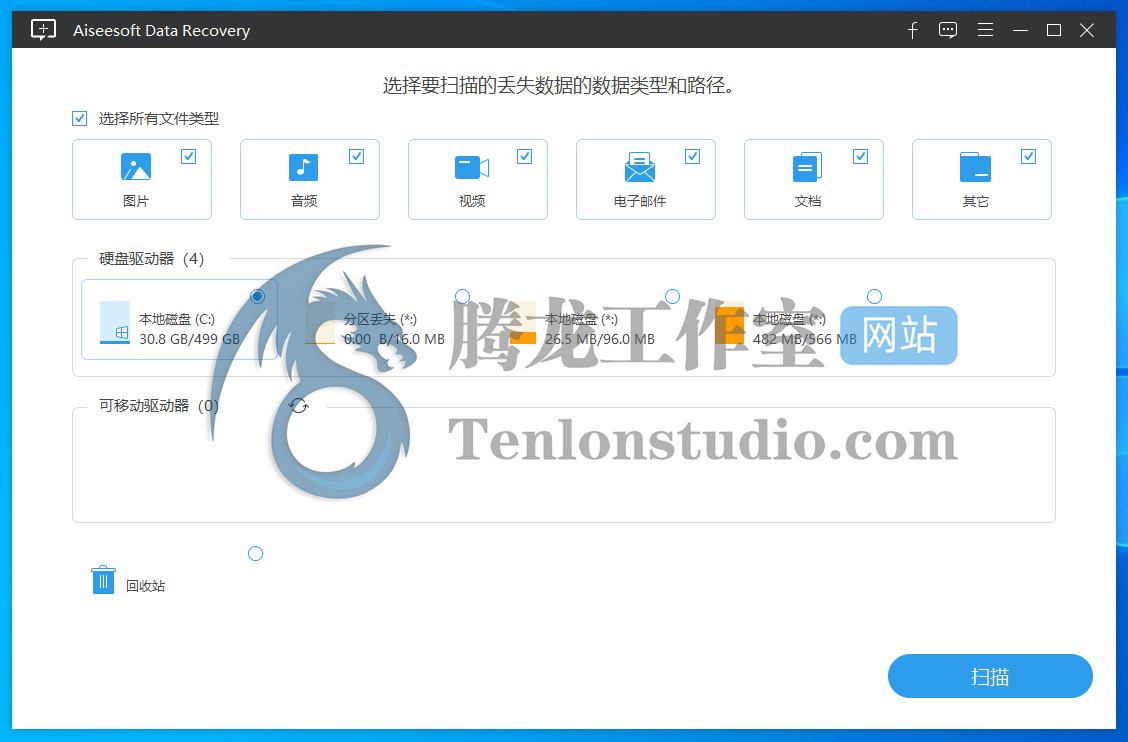Click 可移动驱动器 (0) section header
The height and width of the screenshot is (742, 1128).
point(158,405)
